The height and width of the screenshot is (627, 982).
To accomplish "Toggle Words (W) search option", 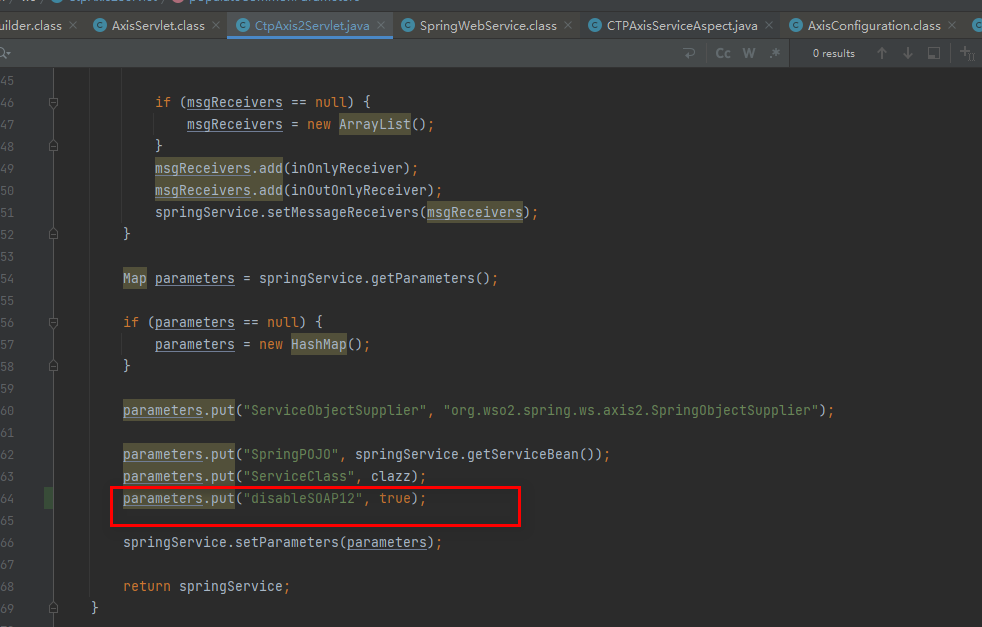I will [x=749, y=53].
